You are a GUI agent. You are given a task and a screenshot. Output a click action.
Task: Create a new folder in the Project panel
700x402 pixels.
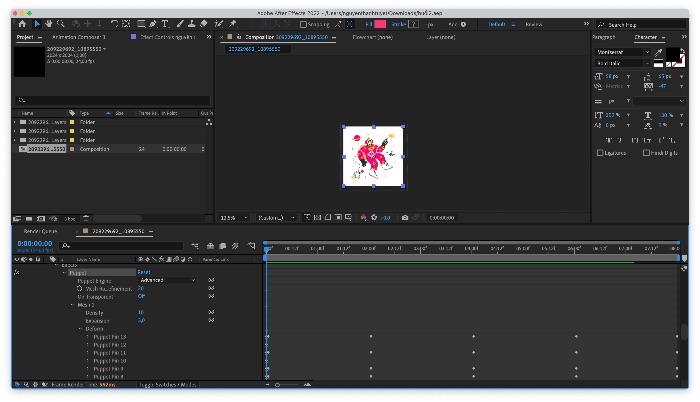coord(29,218)
